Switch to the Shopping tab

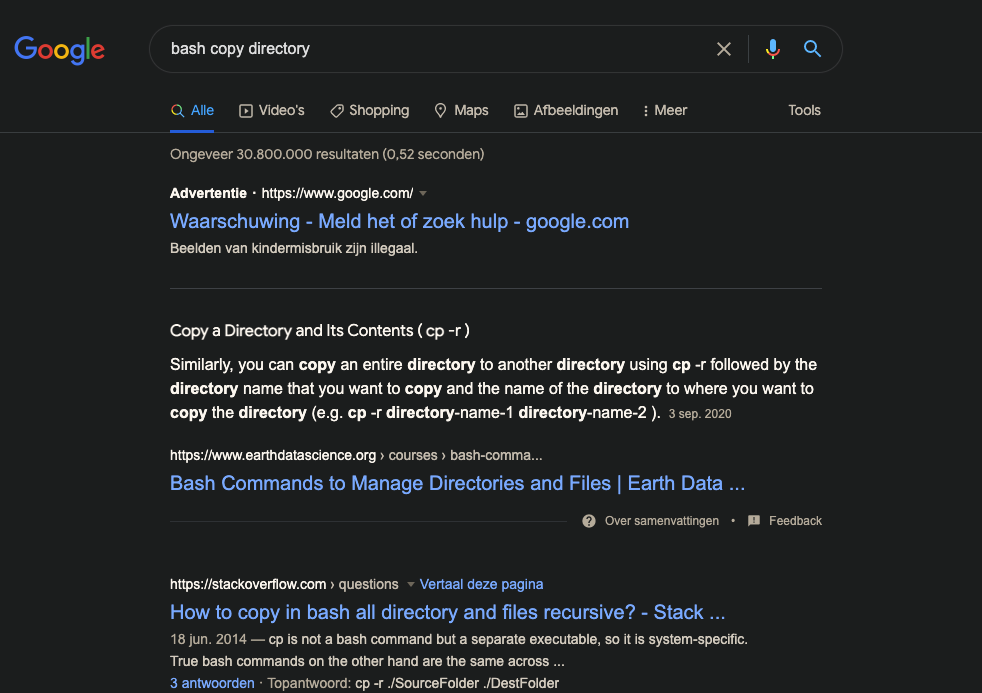[370, 111]
